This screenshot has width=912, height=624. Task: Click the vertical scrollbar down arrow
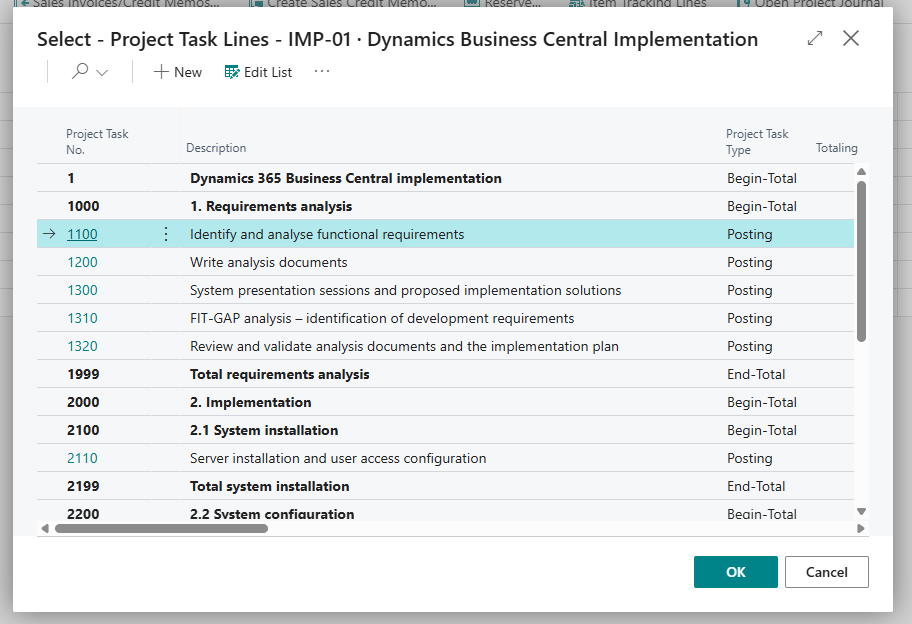coord(861,512)
